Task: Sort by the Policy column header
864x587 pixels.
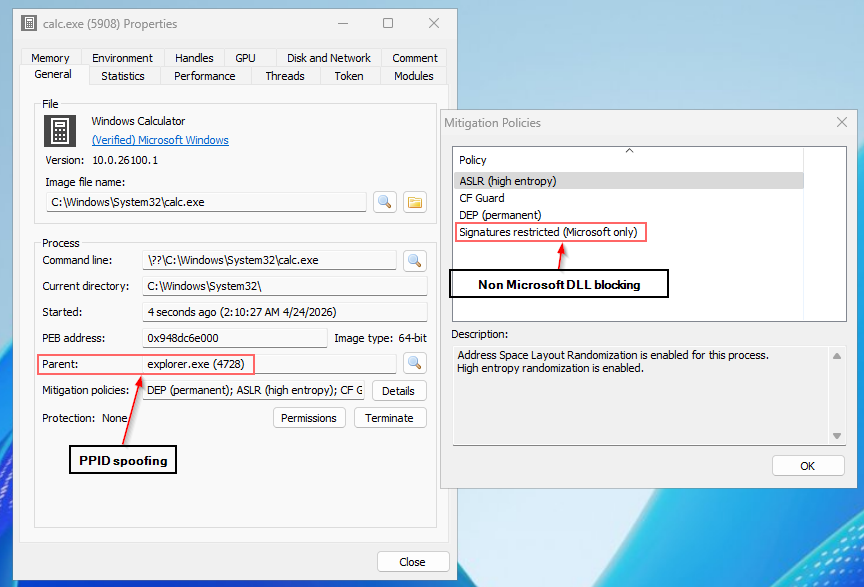Action: pos(629,160)
